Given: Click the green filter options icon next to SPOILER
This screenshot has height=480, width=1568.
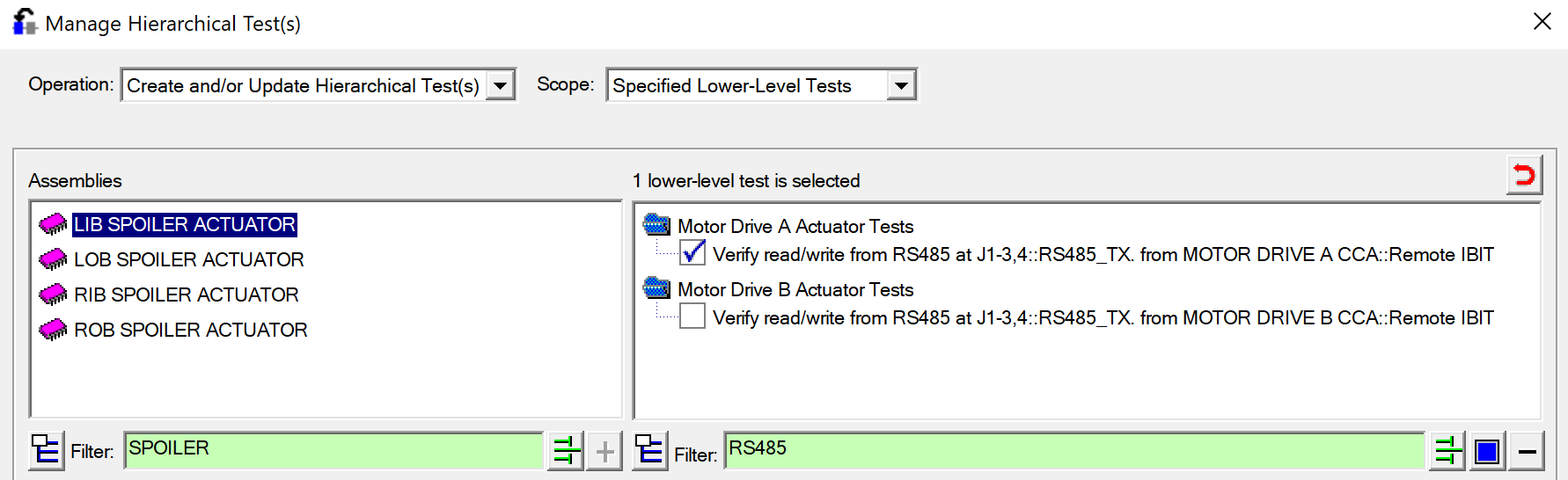Looking at the screenshot, I should tap(566, 451).
